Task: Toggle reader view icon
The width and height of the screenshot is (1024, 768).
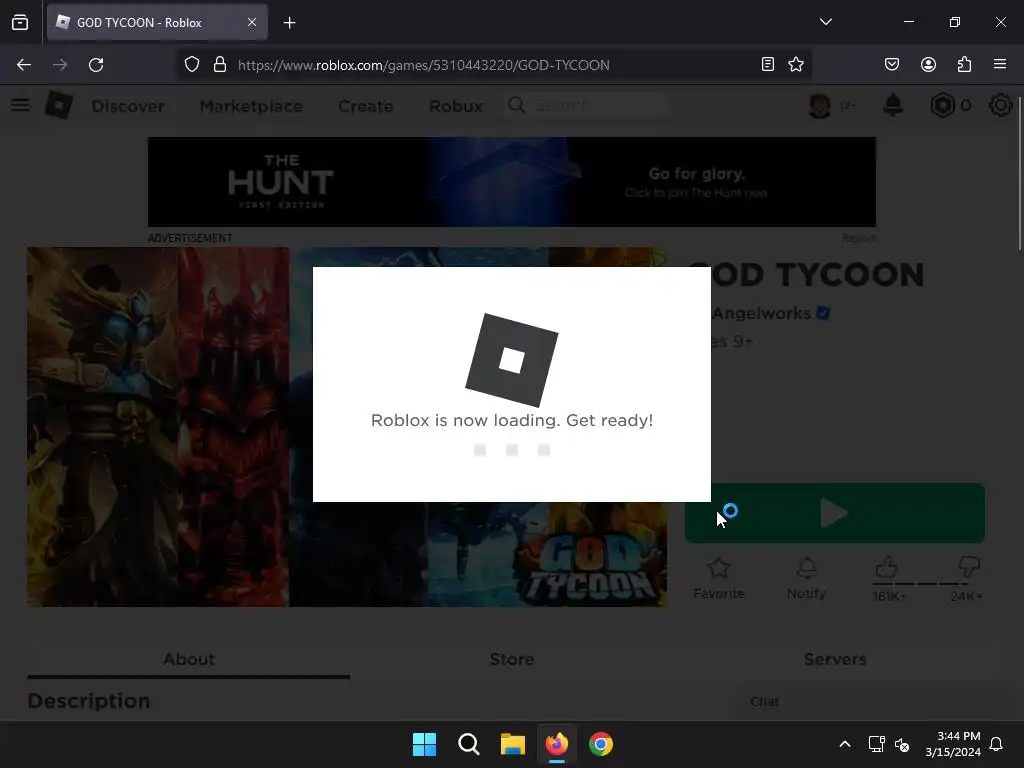Action: tap(768, 64)
